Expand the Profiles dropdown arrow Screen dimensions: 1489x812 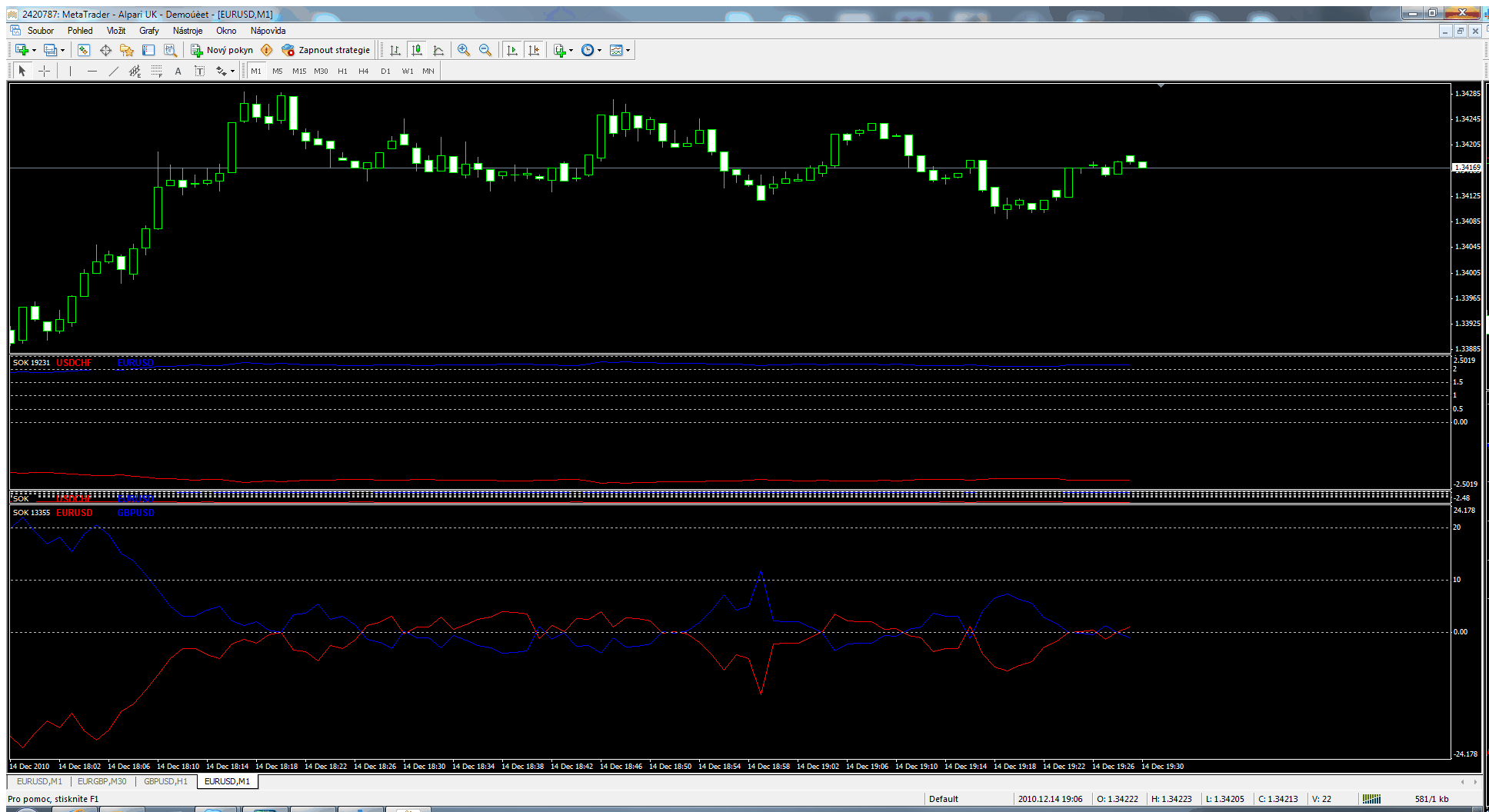62,51
